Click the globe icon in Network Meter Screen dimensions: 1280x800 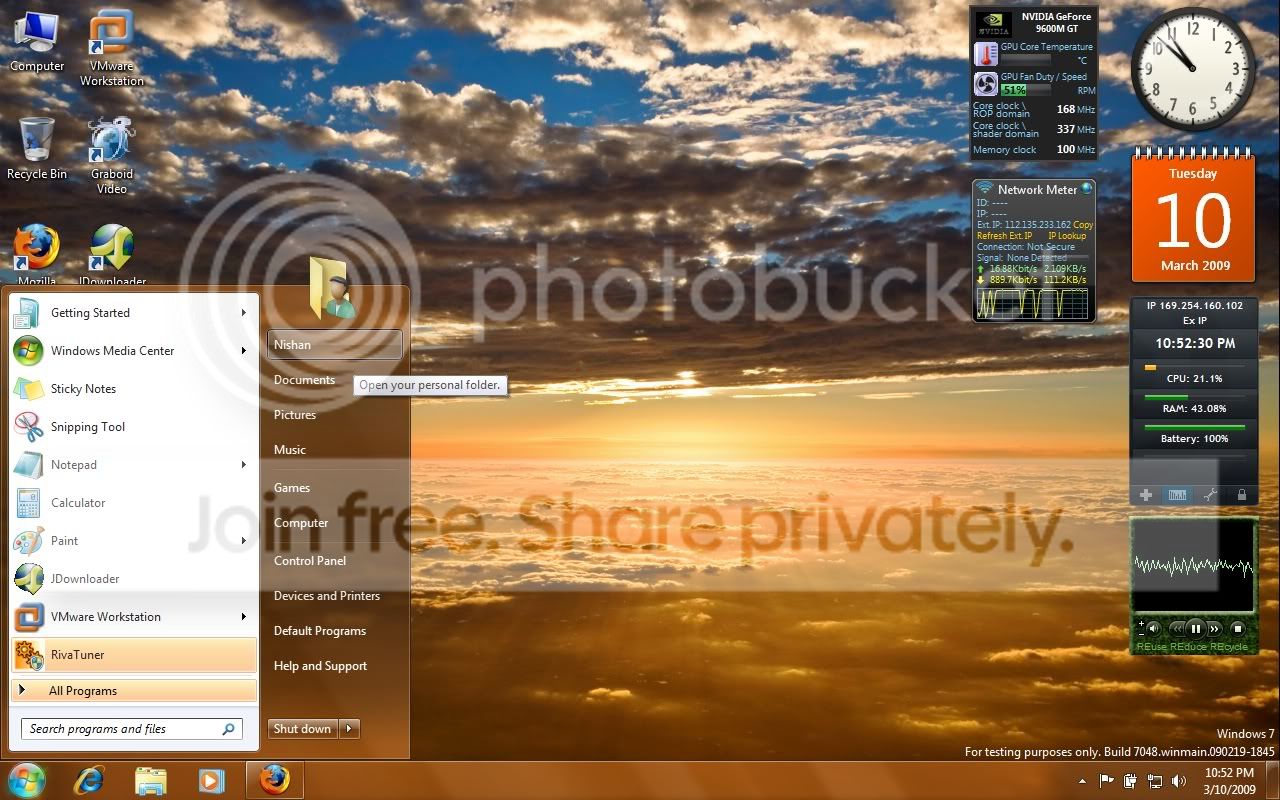[x=1086, y=188]
